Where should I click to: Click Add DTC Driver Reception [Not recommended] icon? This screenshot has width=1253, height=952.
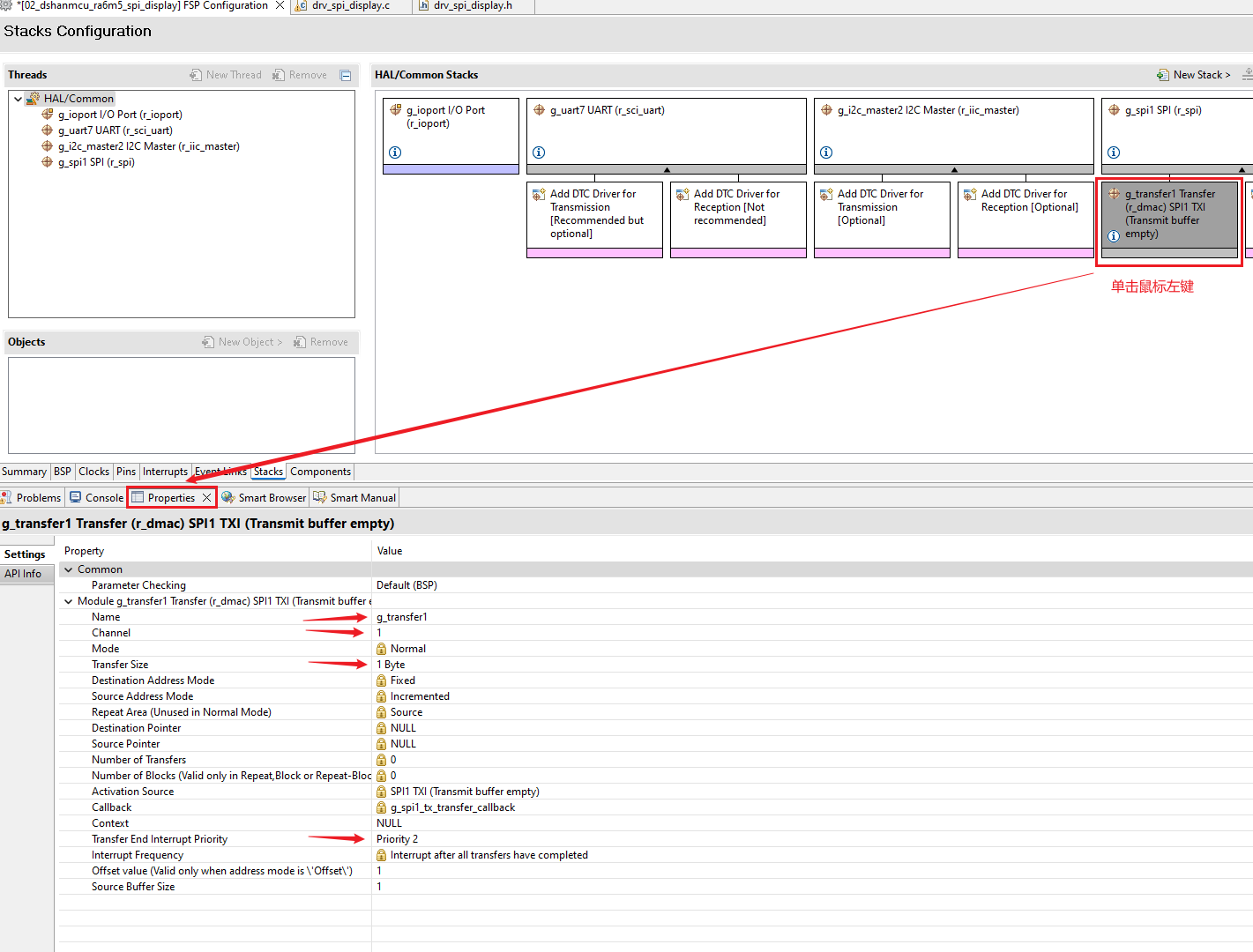[x=682, y=194]
